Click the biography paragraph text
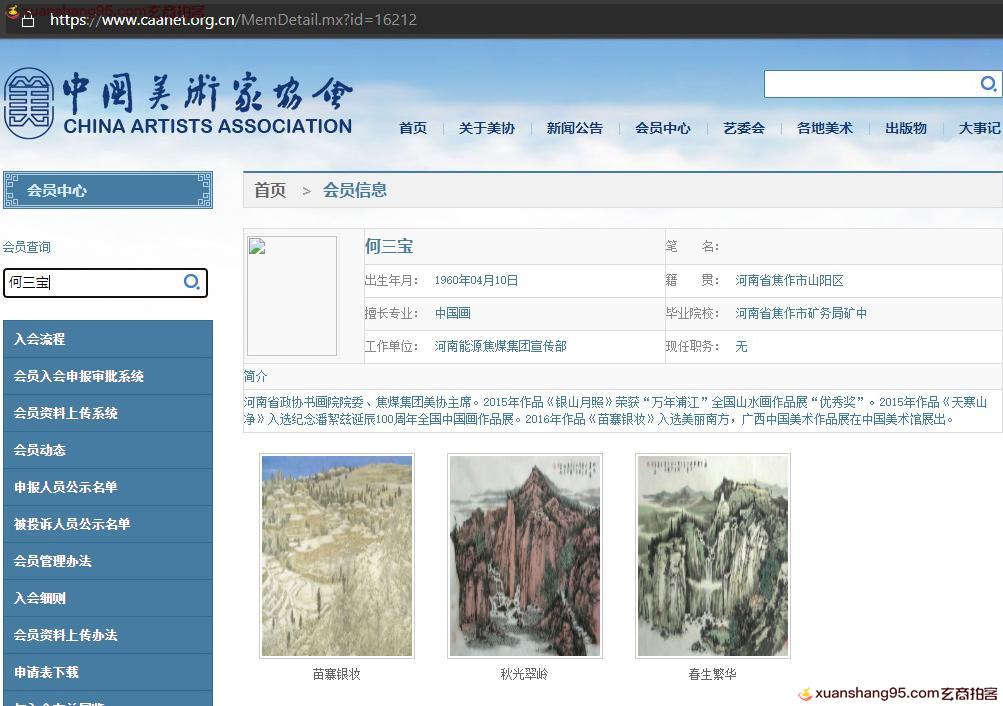The height and width of the screenshot is (706, 1003). [615, 411]
